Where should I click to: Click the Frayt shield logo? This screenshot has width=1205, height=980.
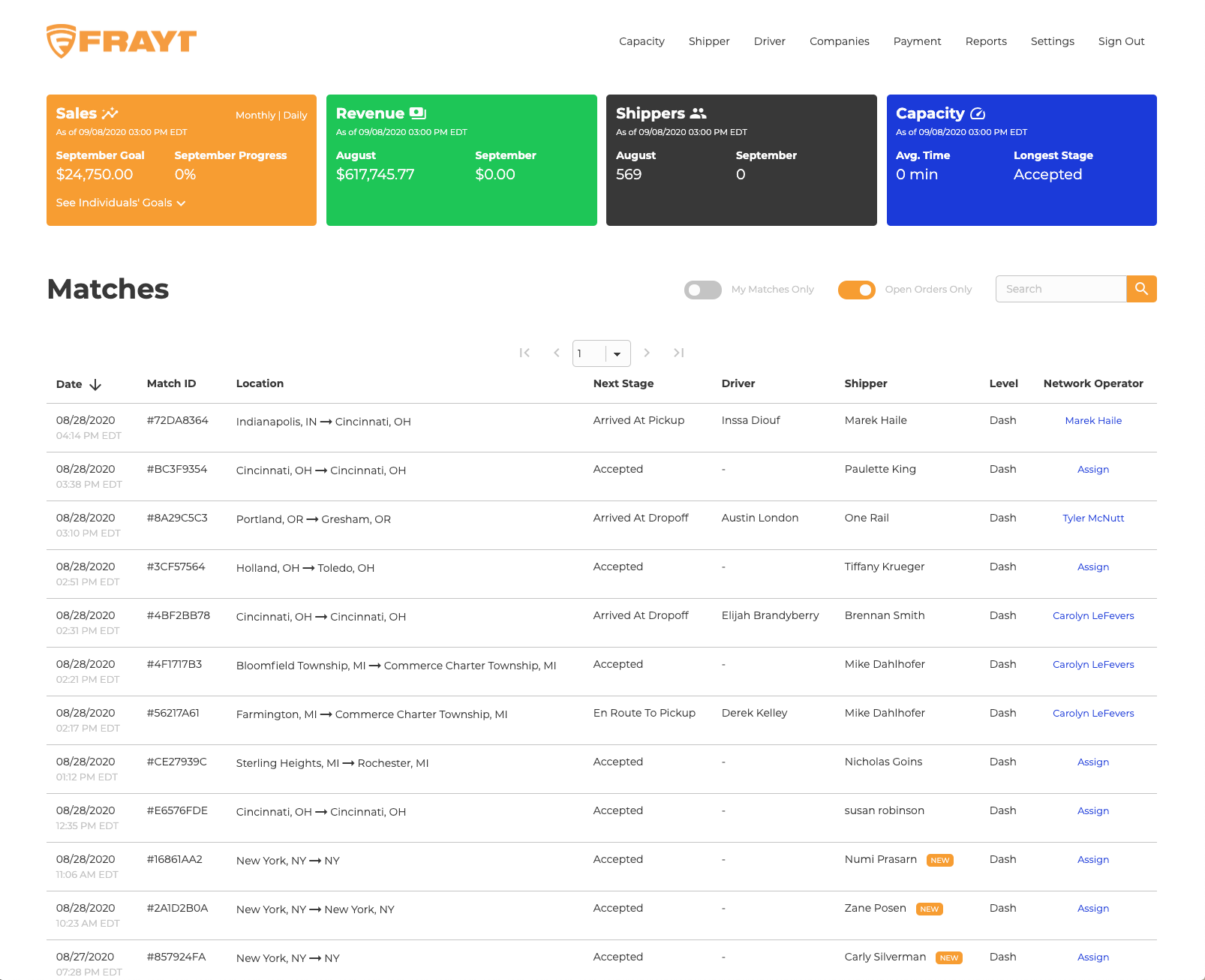pyautogui.click(x=62, y=41)
